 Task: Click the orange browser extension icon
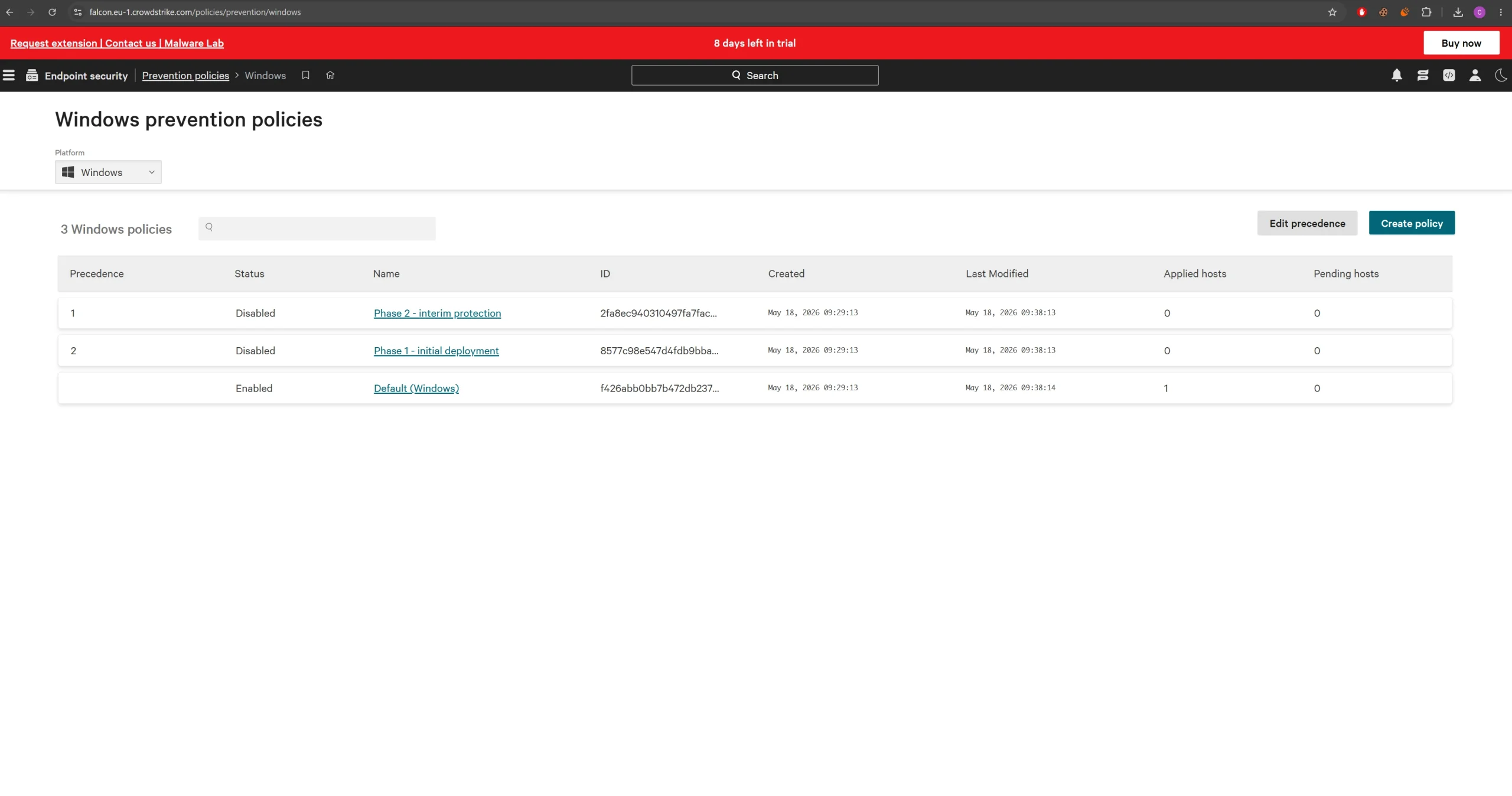[1405, 12]
